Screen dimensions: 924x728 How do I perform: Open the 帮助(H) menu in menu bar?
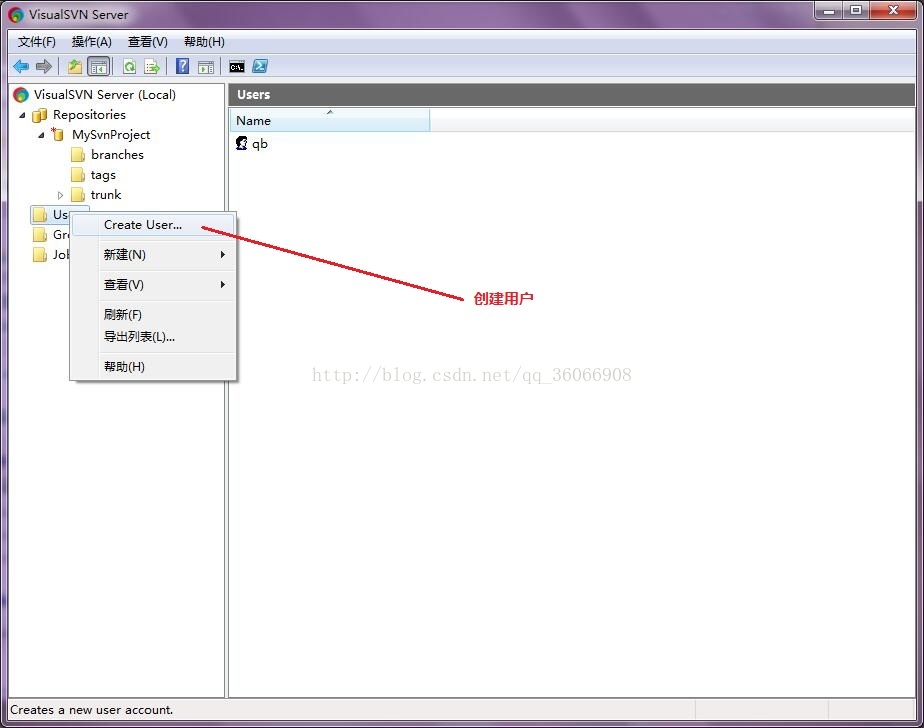pos(204,42)
